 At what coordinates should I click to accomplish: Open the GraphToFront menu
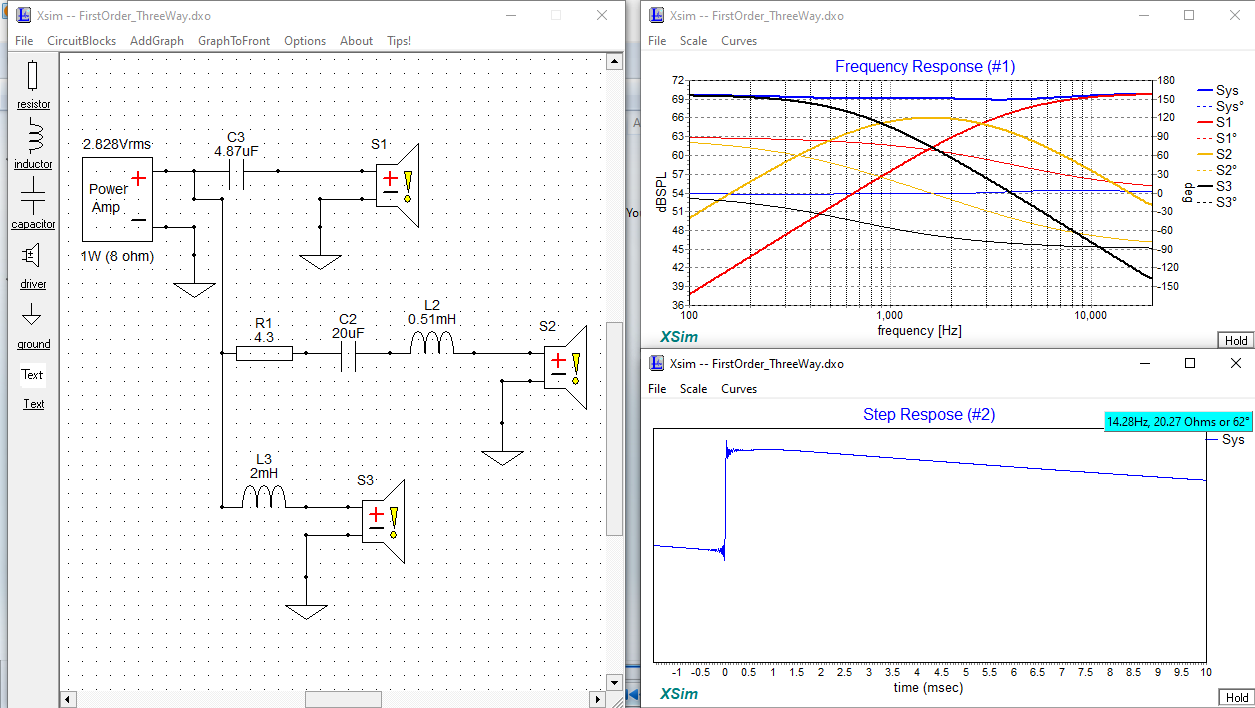[234, 41]
